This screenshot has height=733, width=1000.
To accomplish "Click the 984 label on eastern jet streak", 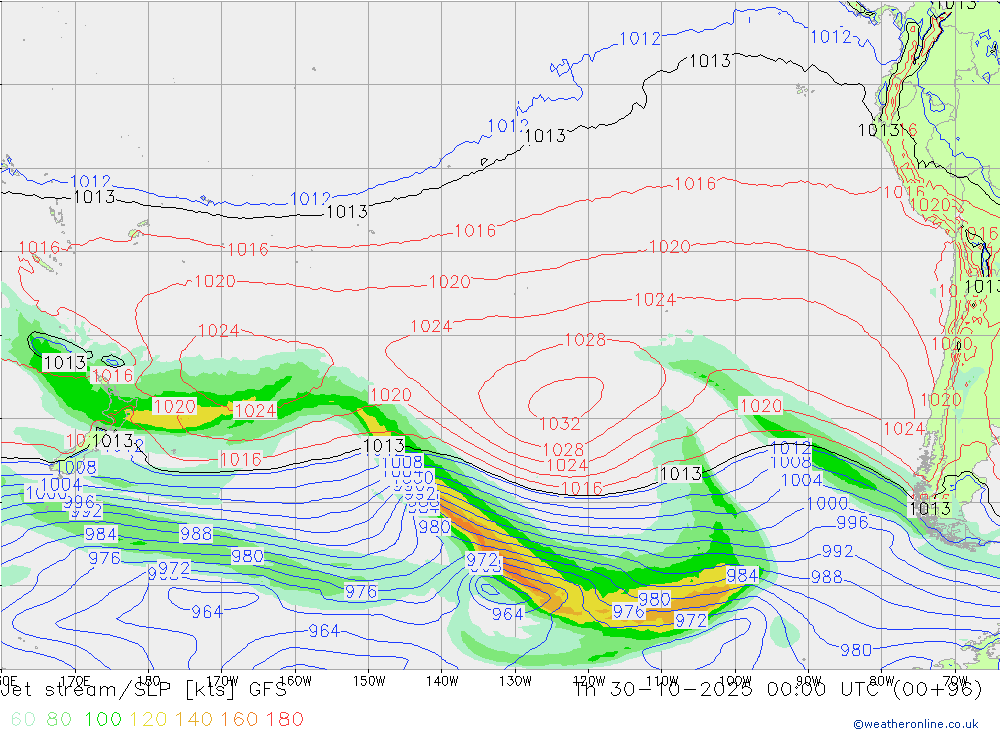I will point(742,575).
